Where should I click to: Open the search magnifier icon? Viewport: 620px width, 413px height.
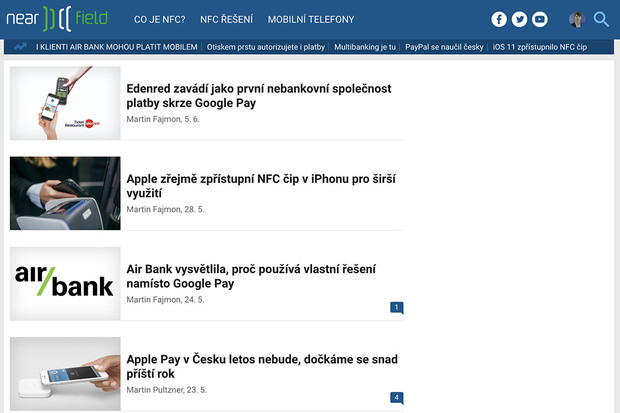601,19
